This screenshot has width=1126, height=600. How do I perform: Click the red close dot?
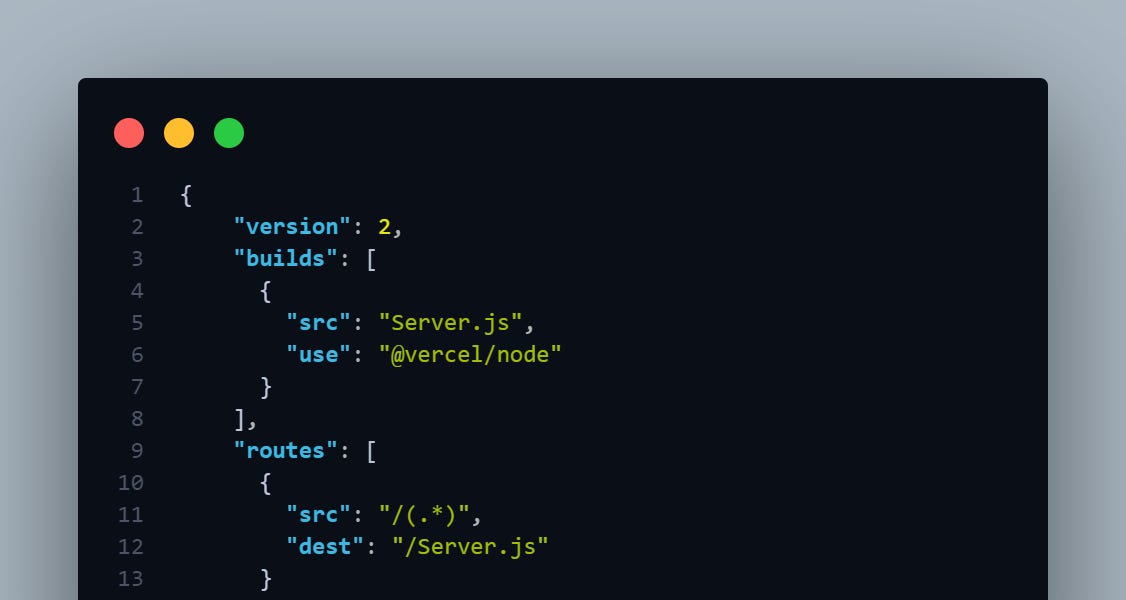[x=129, y=133]
